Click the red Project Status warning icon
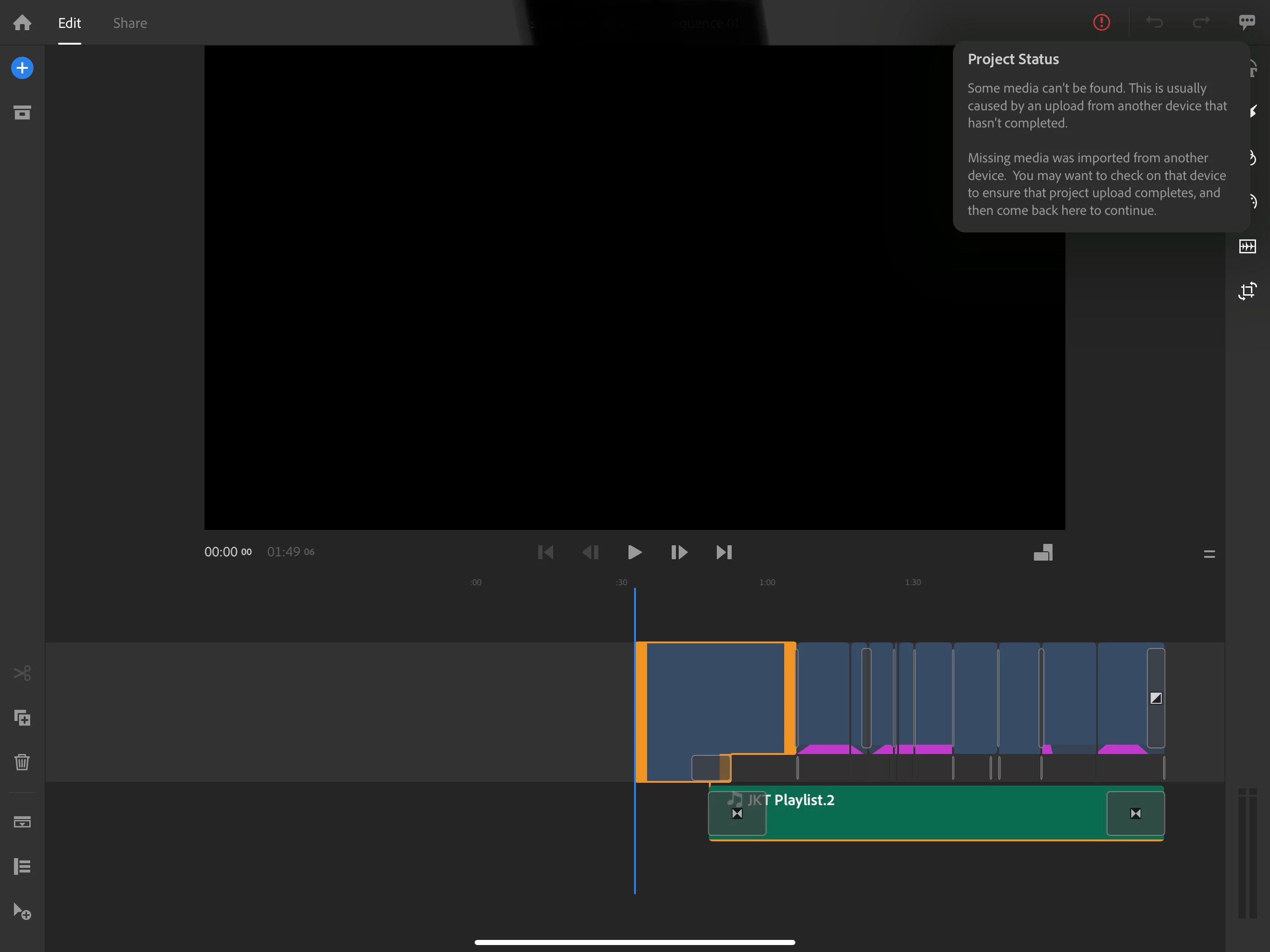This screenshot has height=952, width=1270. (1101, 23)
